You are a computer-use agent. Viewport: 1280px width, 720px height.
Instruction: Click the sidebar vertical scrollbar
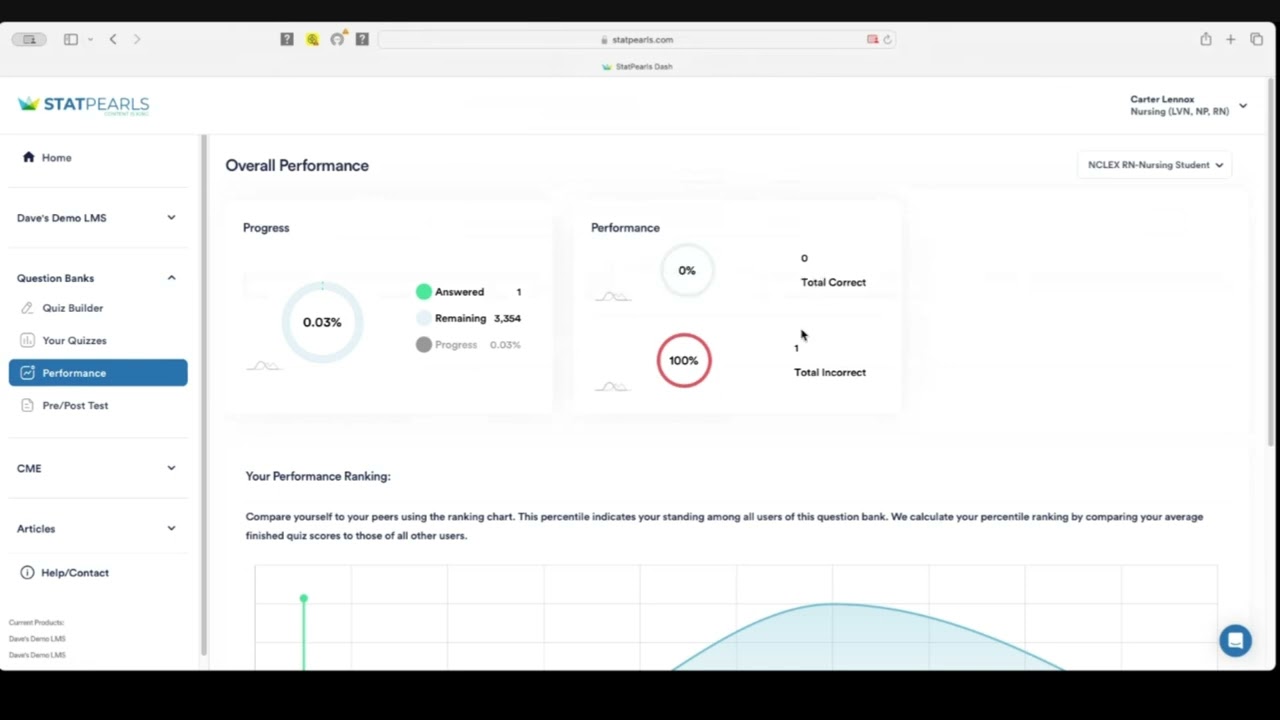204,395
